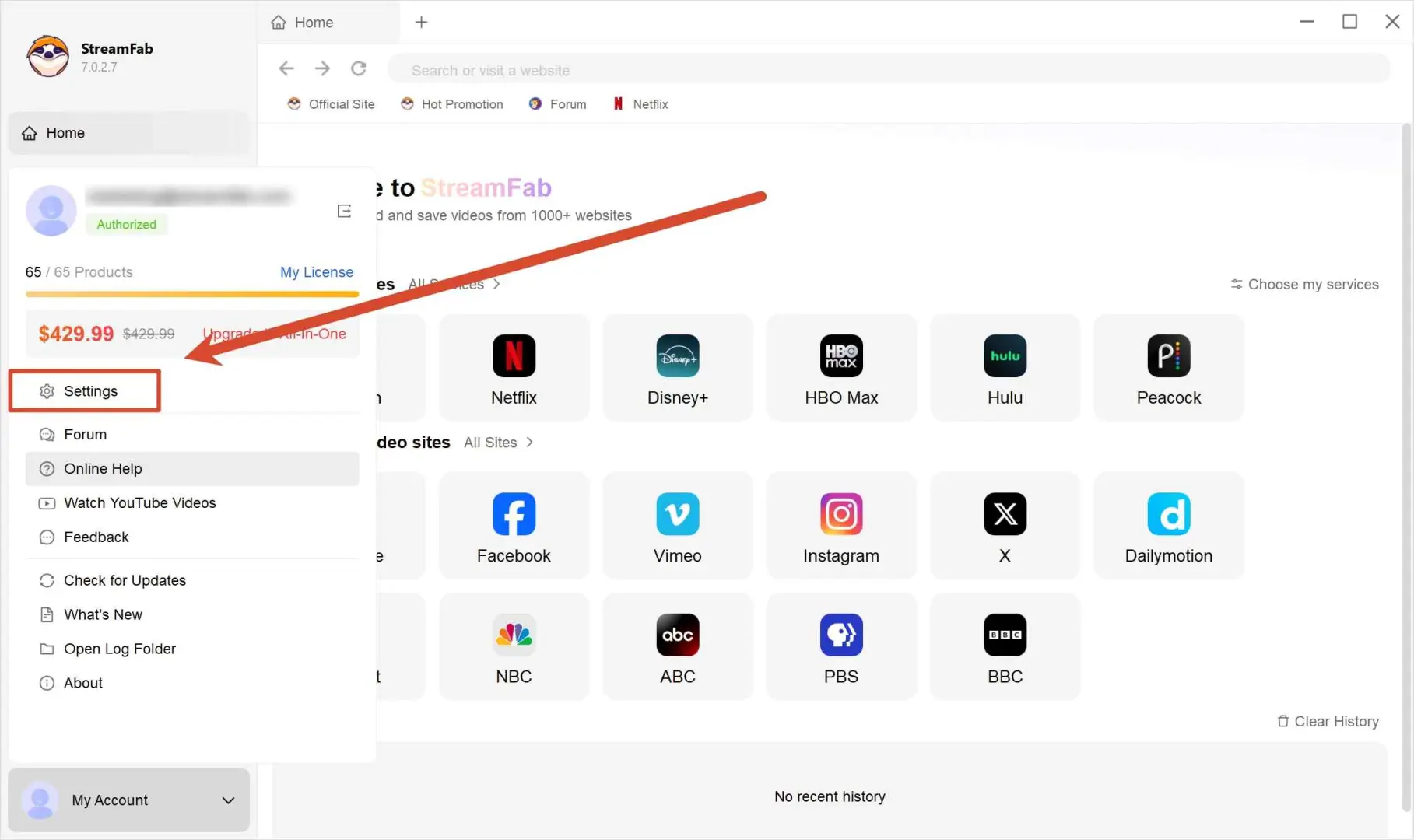This screenshot has height=840, width=1414.
Task: Open Official Site bookmark
Action: pyautogui.click(x=331, y=103)
